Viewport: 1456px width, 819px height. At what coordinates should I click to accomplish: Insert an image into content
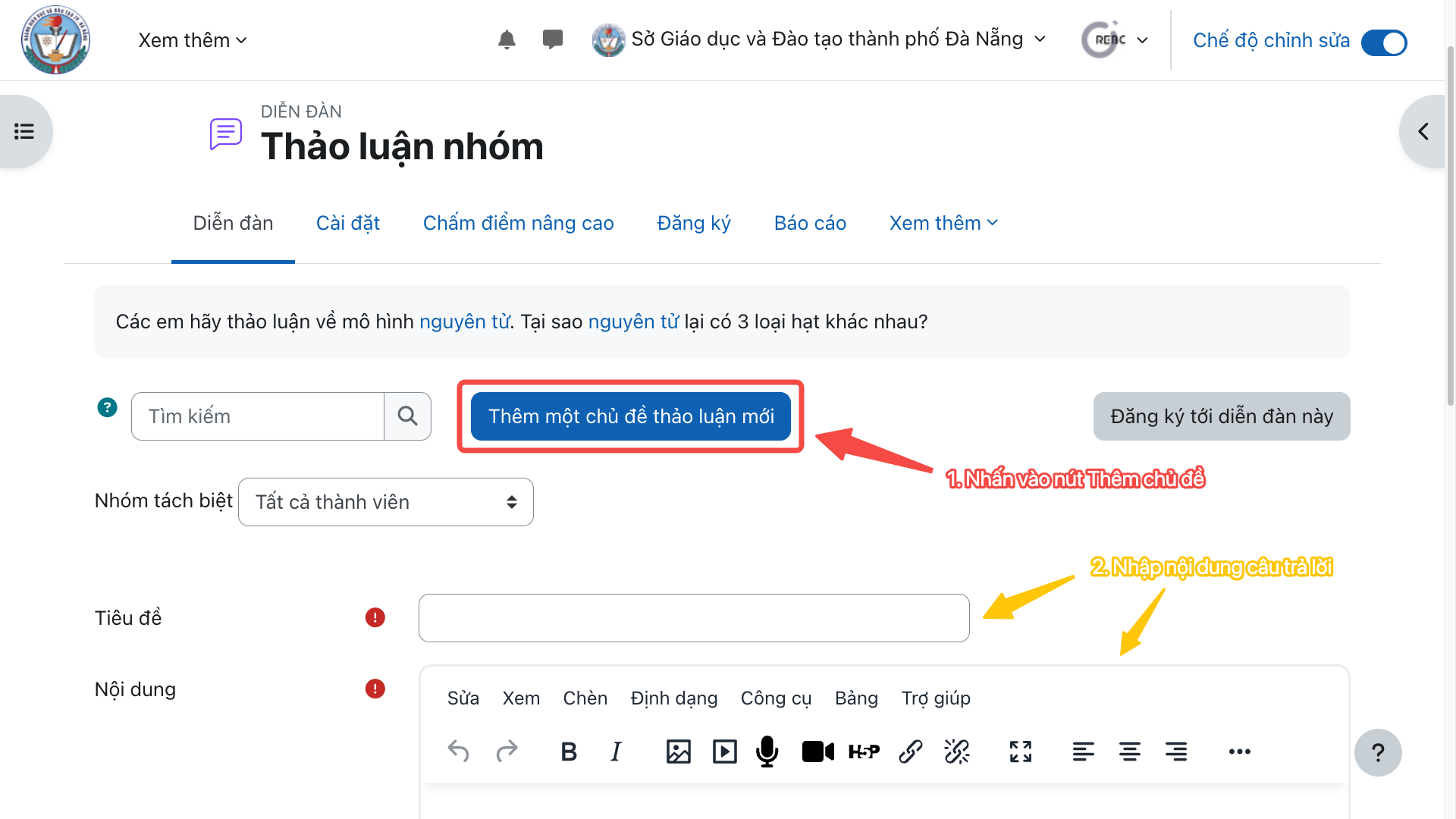678,752
